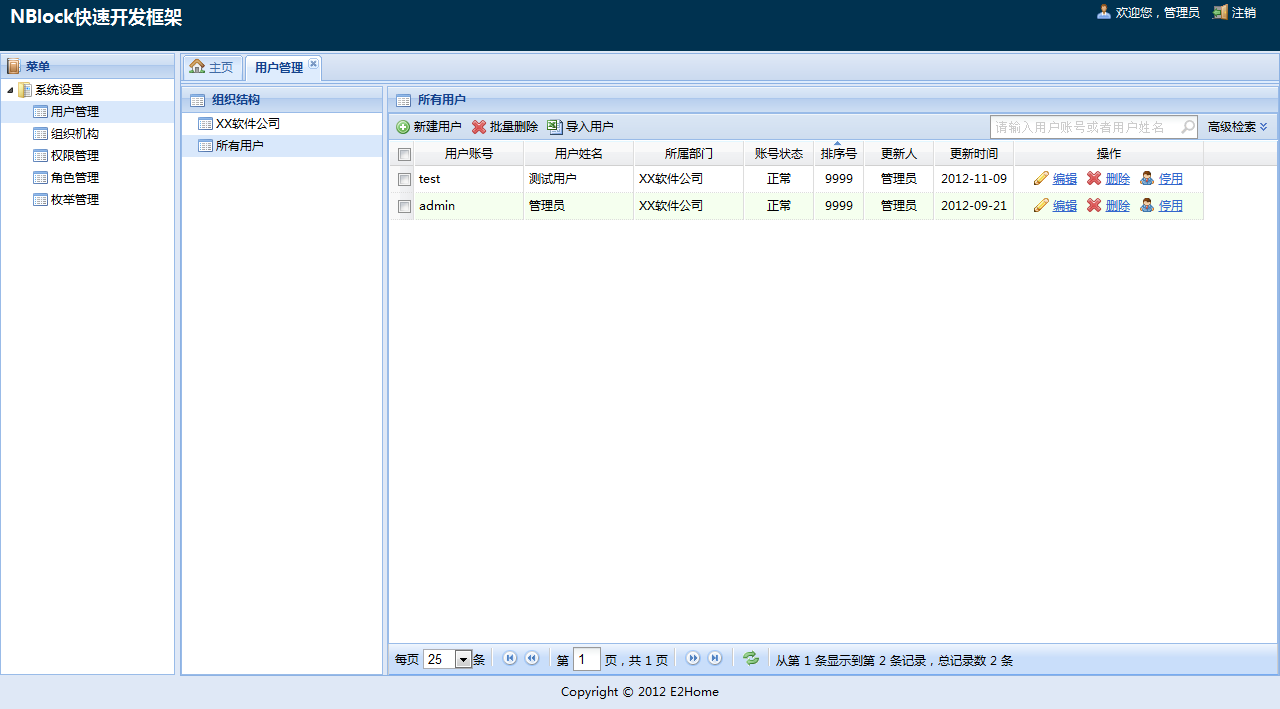This screenshot has width=1280, height=709.
Task: Open 枚举管理 in the left menu tree
Action: click(x=75, y=200)
